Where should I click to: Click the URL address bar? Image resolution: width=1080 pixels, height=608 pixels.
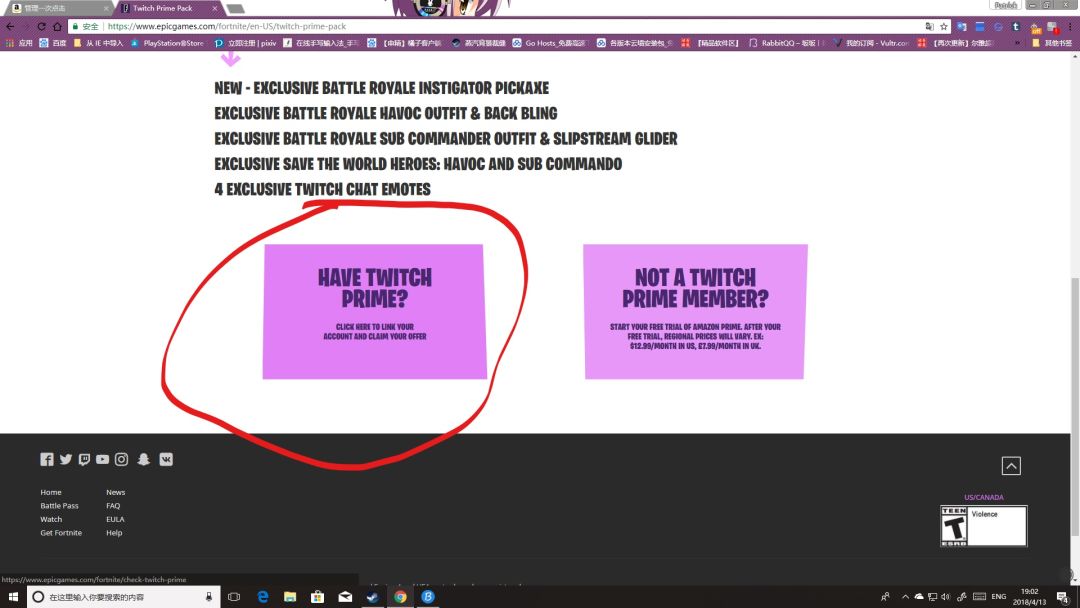pos(510,26)
